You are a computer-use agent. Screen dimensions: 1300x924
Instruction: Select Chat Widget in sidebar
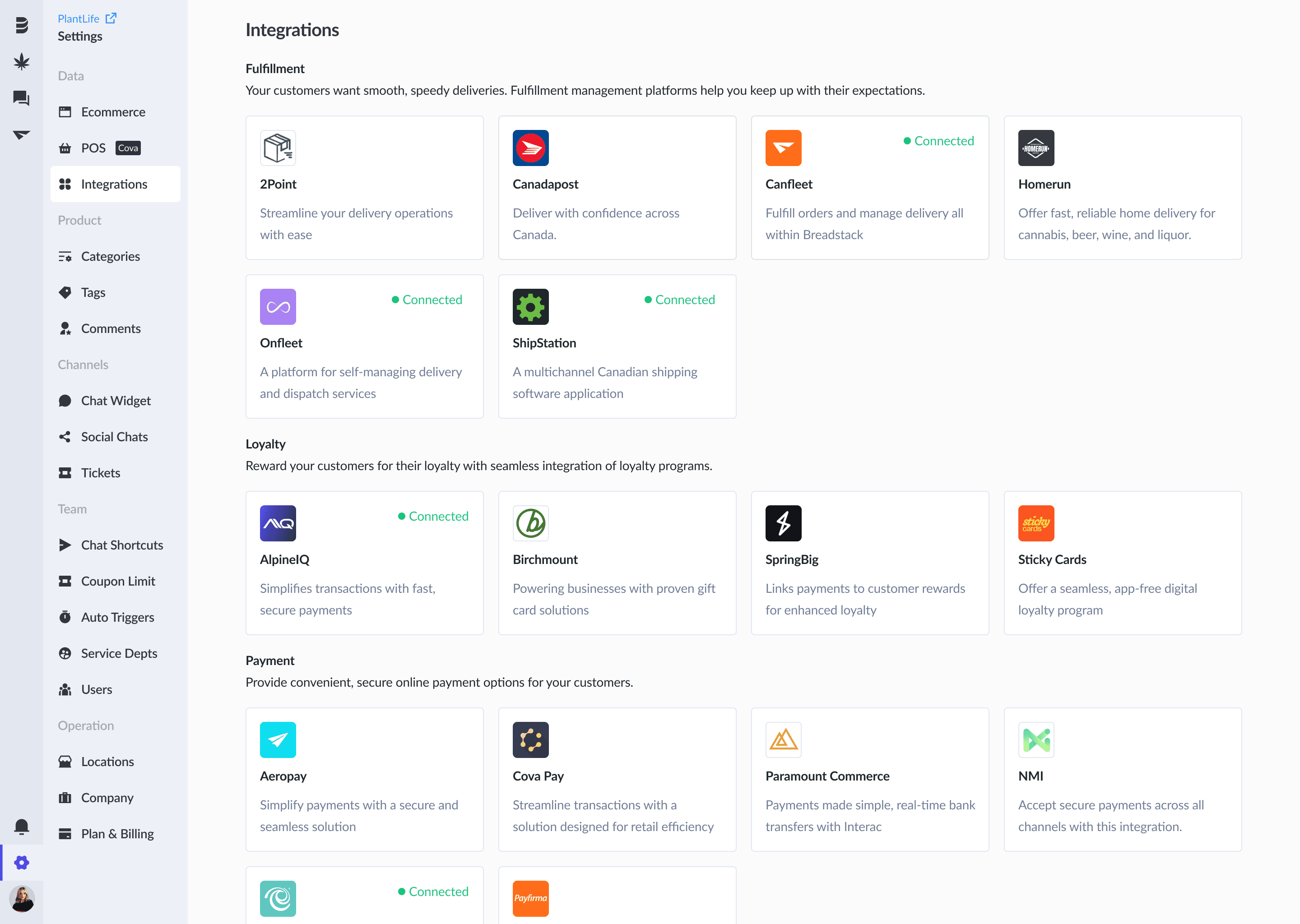pos(116,401)
